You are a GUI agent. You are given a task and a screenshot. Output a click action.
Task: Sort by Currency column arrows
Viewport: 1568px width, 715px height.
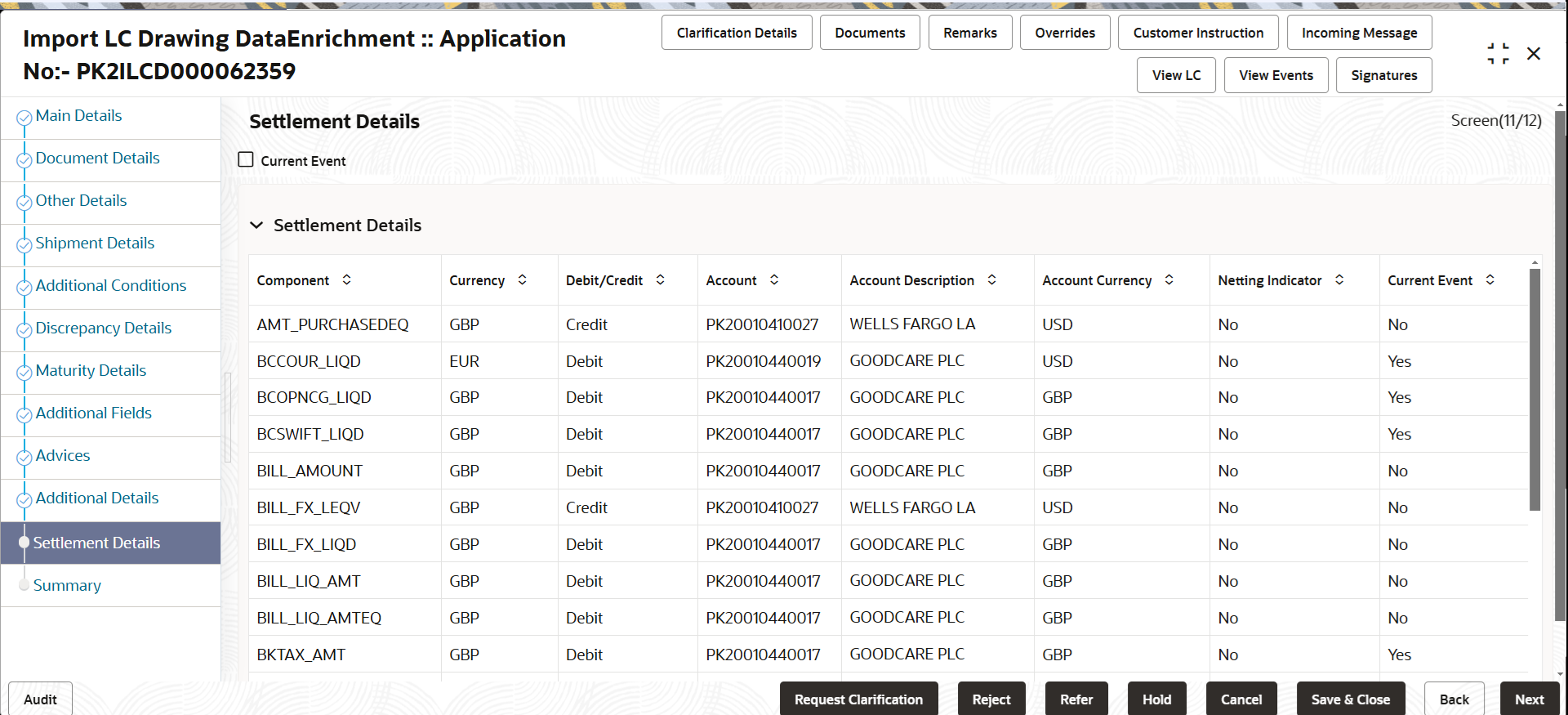522,279
